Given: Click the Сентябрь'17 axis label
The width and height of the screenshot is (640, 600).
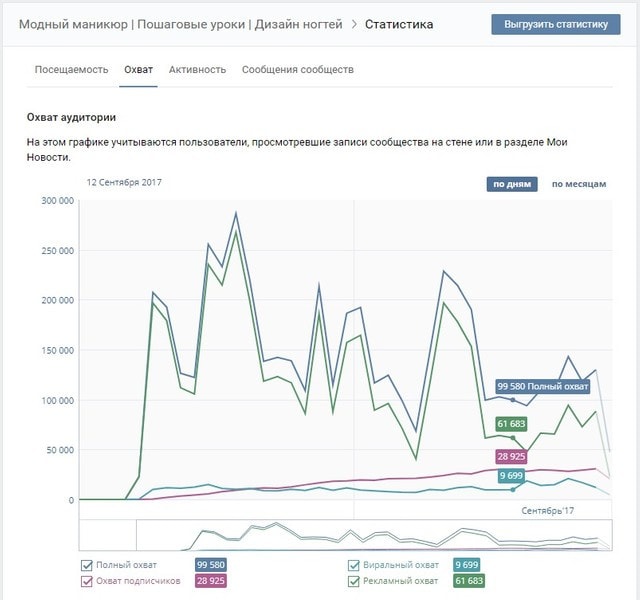Looking at the screenshot, I should 547,510.
